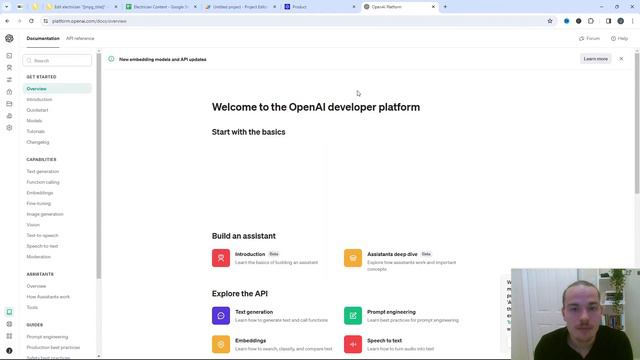The height and width of the screenshot is (360, 640).
Task: Switch to the Edit electrician browser tab
Action: (82, 7)
